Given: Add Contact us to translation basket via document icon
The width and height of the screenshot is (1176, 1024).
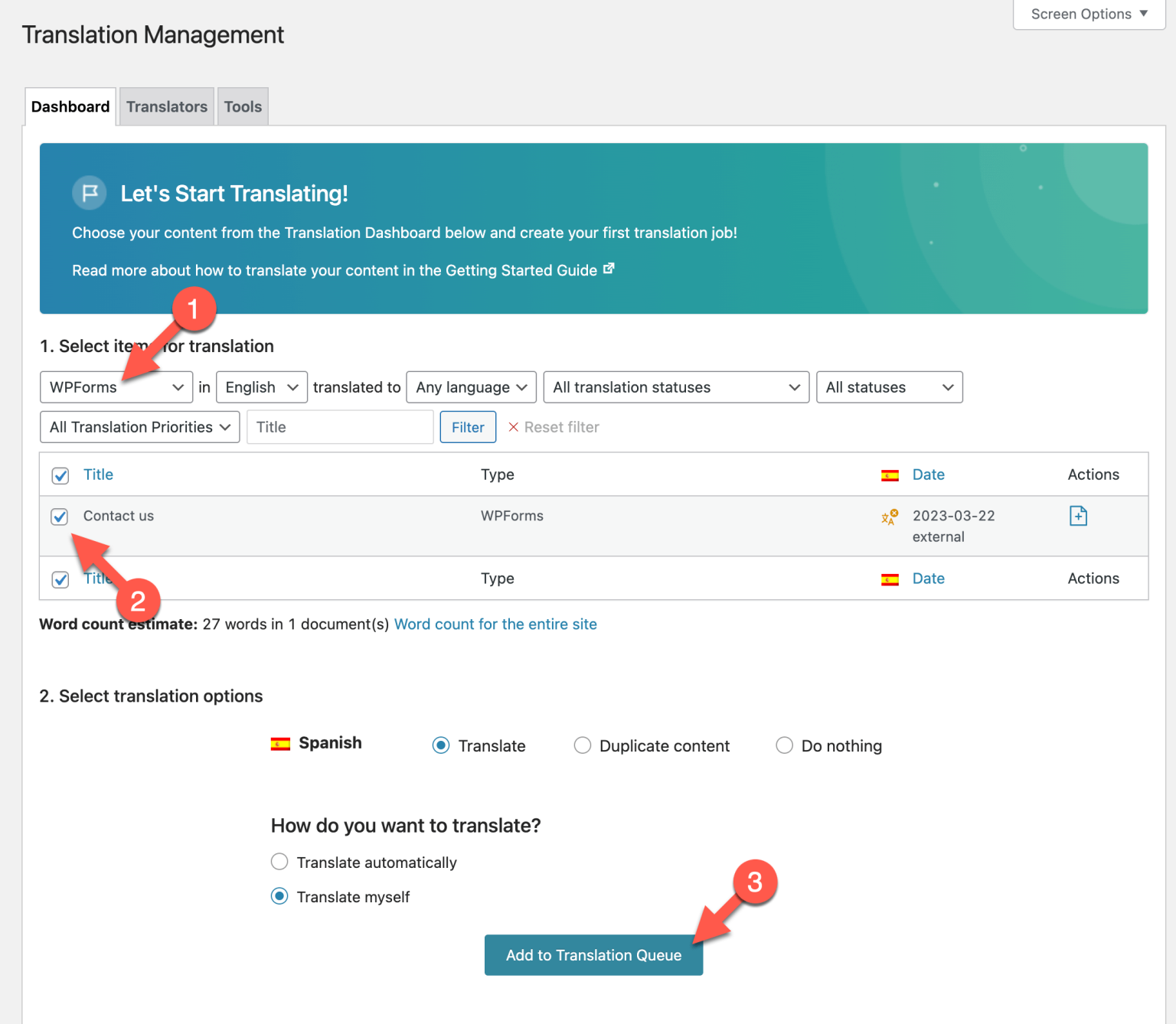Looking at the screenshot, I should [x=1078, y=516].
